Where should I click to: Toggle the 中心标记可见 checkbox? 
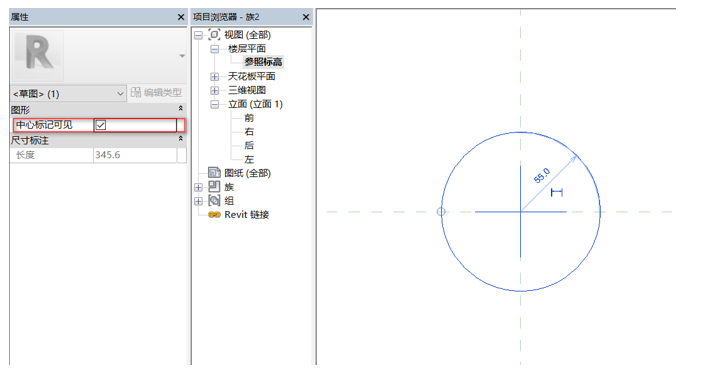click(x=101, y=125)
